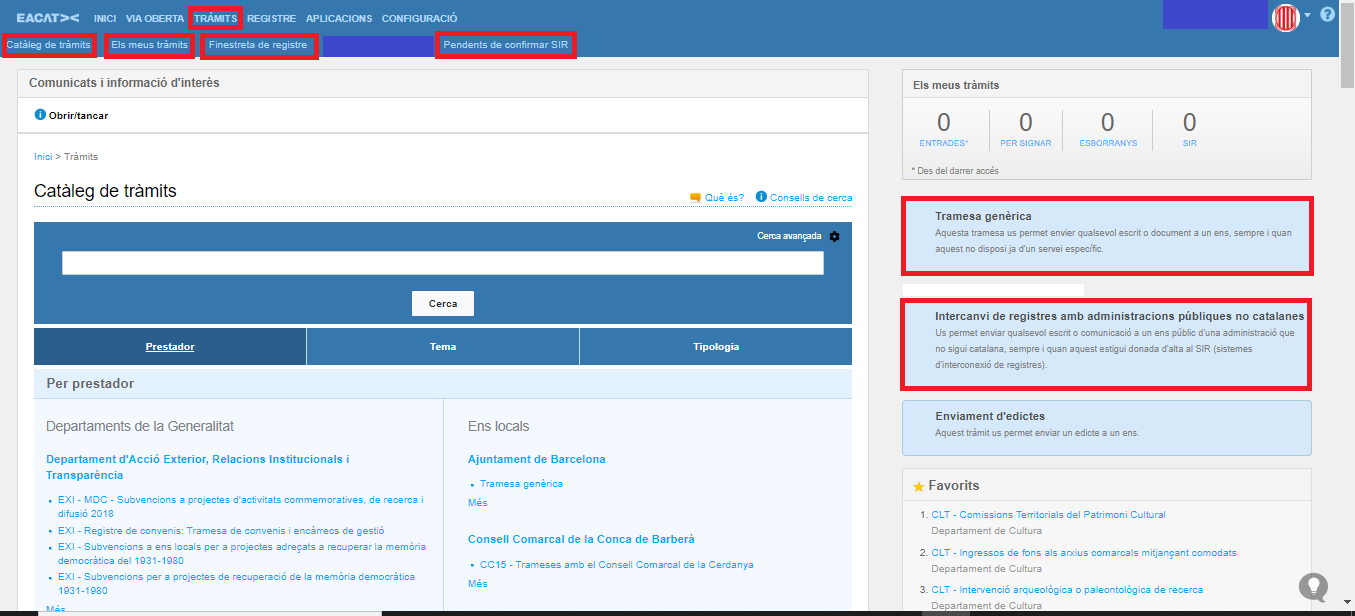
Task: Open the help question mark icon
Action: coord(1327,15)
